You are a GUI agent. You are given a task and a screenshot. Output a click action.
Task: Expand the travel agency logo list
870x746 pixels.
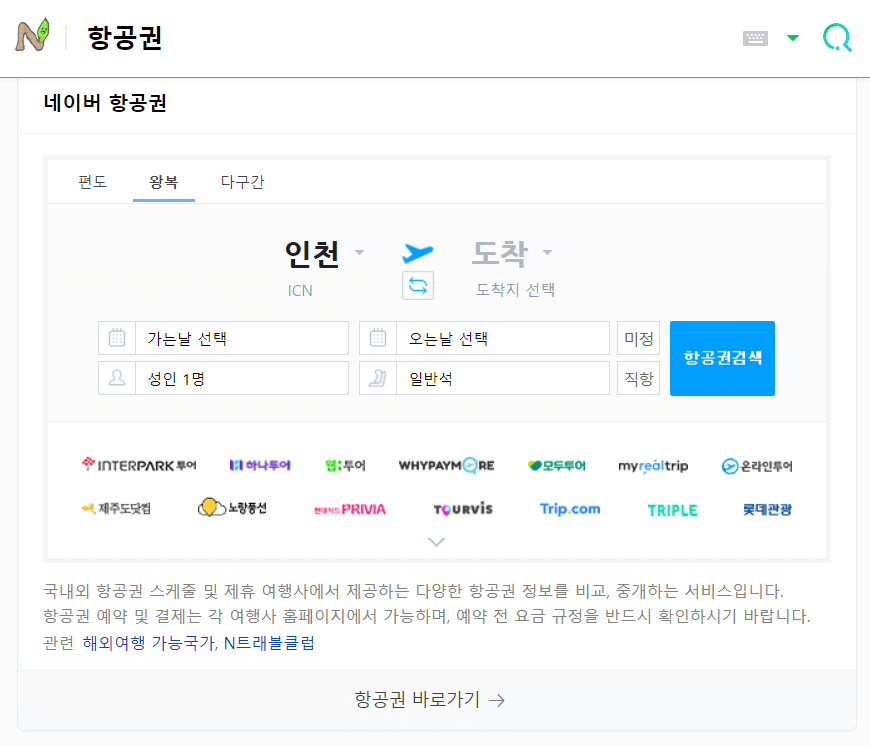pos(436,541)
